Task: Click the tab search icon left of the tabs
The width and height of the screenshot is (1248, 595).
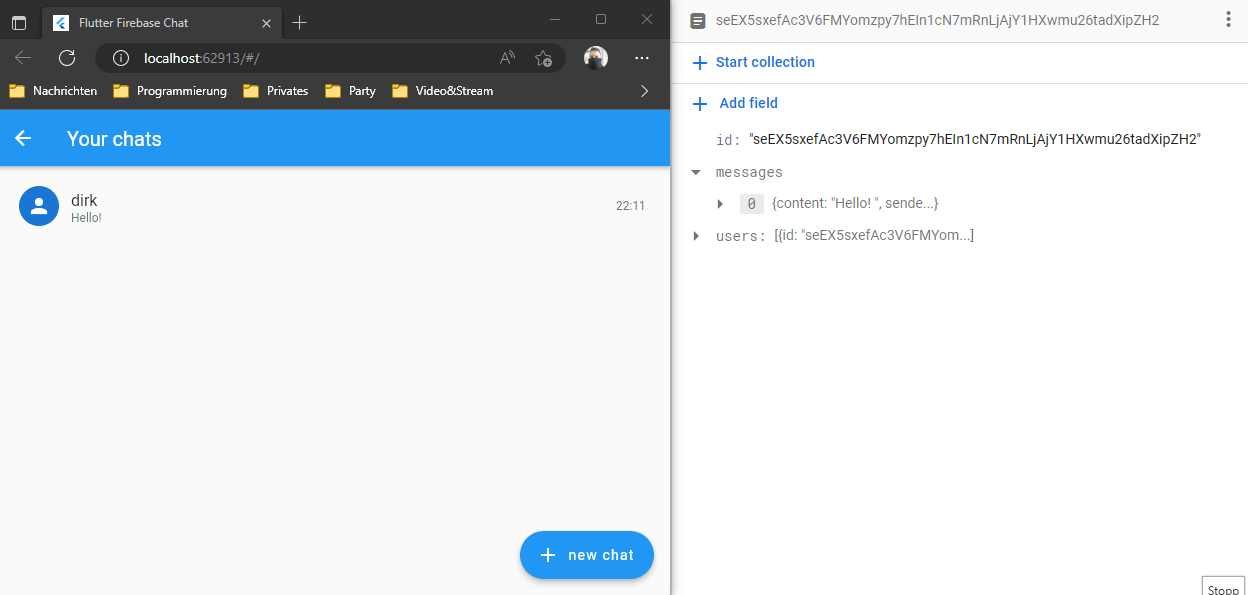Action: point(19,21)
